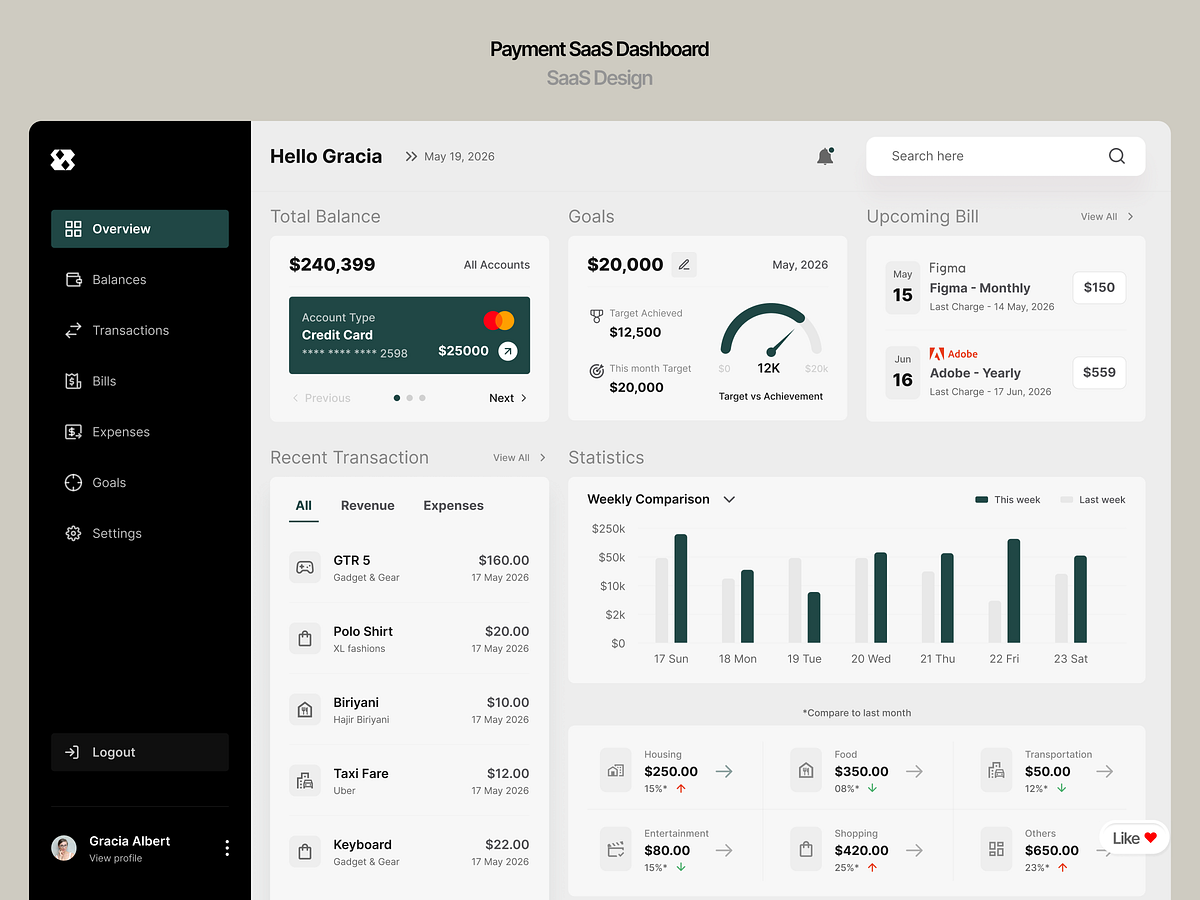1200x900 pixels.
Task: Toggle This week in the chart legend
Action: pyautogui.click(x=1006, y=499)
